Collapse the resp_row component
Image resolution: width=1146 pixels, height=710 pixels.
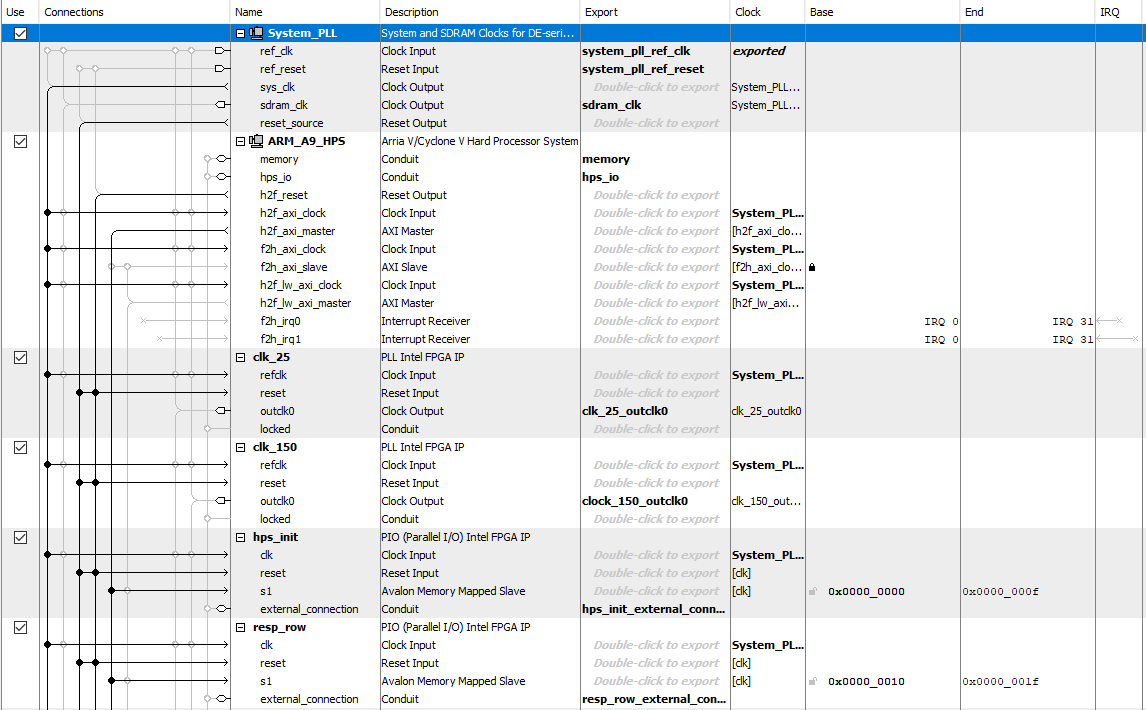240,627
